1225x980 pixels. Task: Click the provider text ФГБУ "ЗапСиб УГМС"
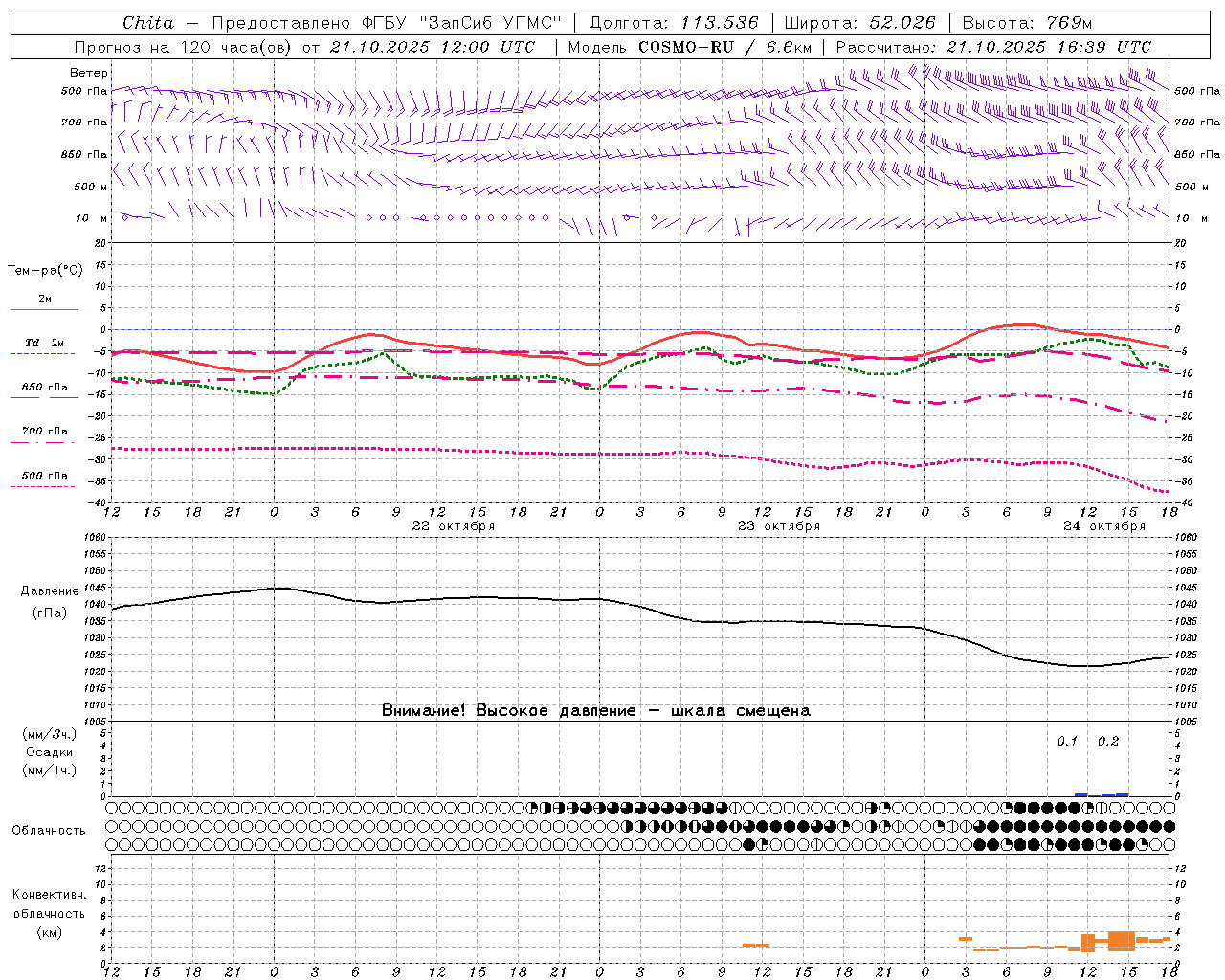click(x=462, y=23)
